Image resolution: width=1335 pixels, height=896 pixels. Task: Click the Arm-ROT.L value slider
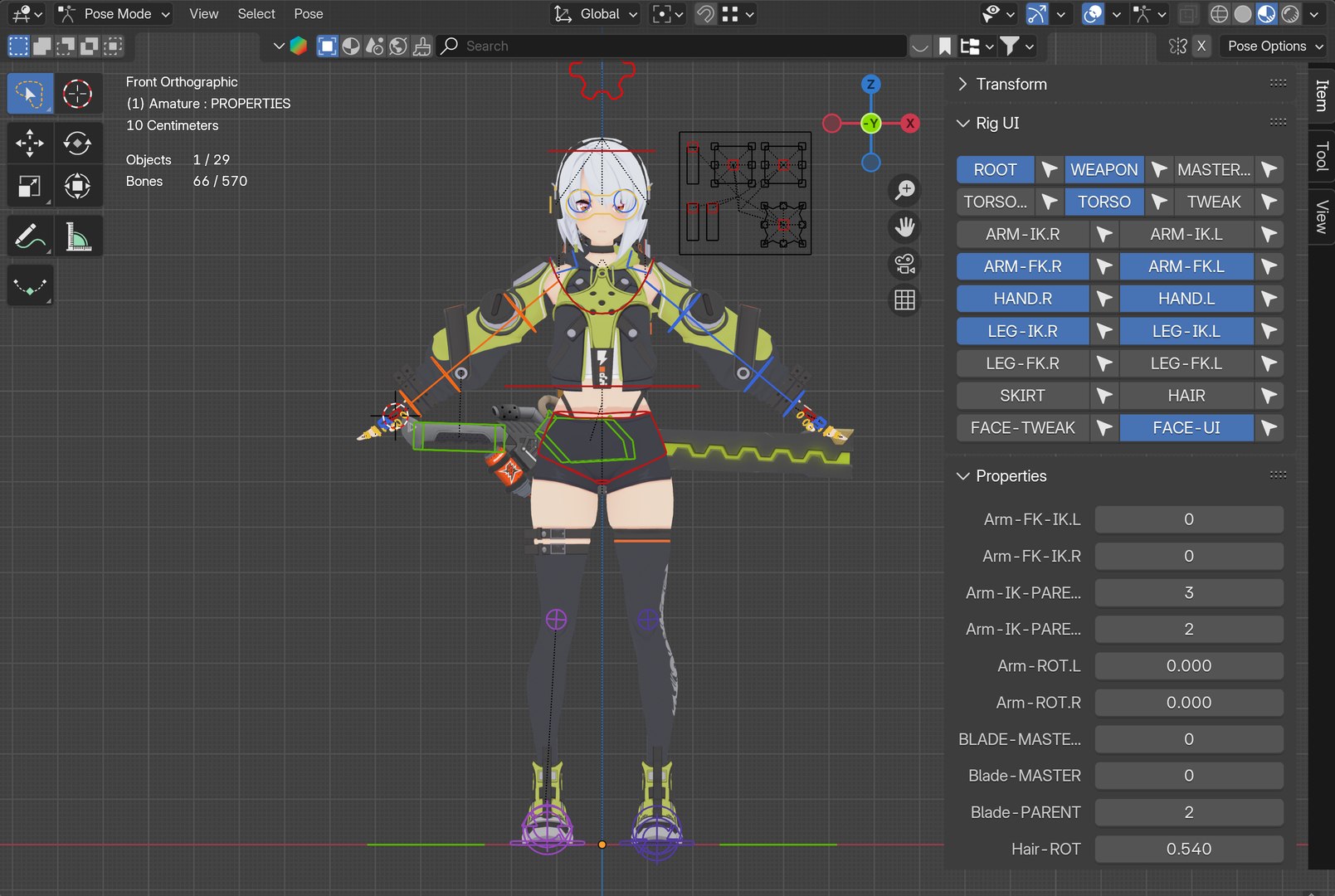pos(1189,666)
